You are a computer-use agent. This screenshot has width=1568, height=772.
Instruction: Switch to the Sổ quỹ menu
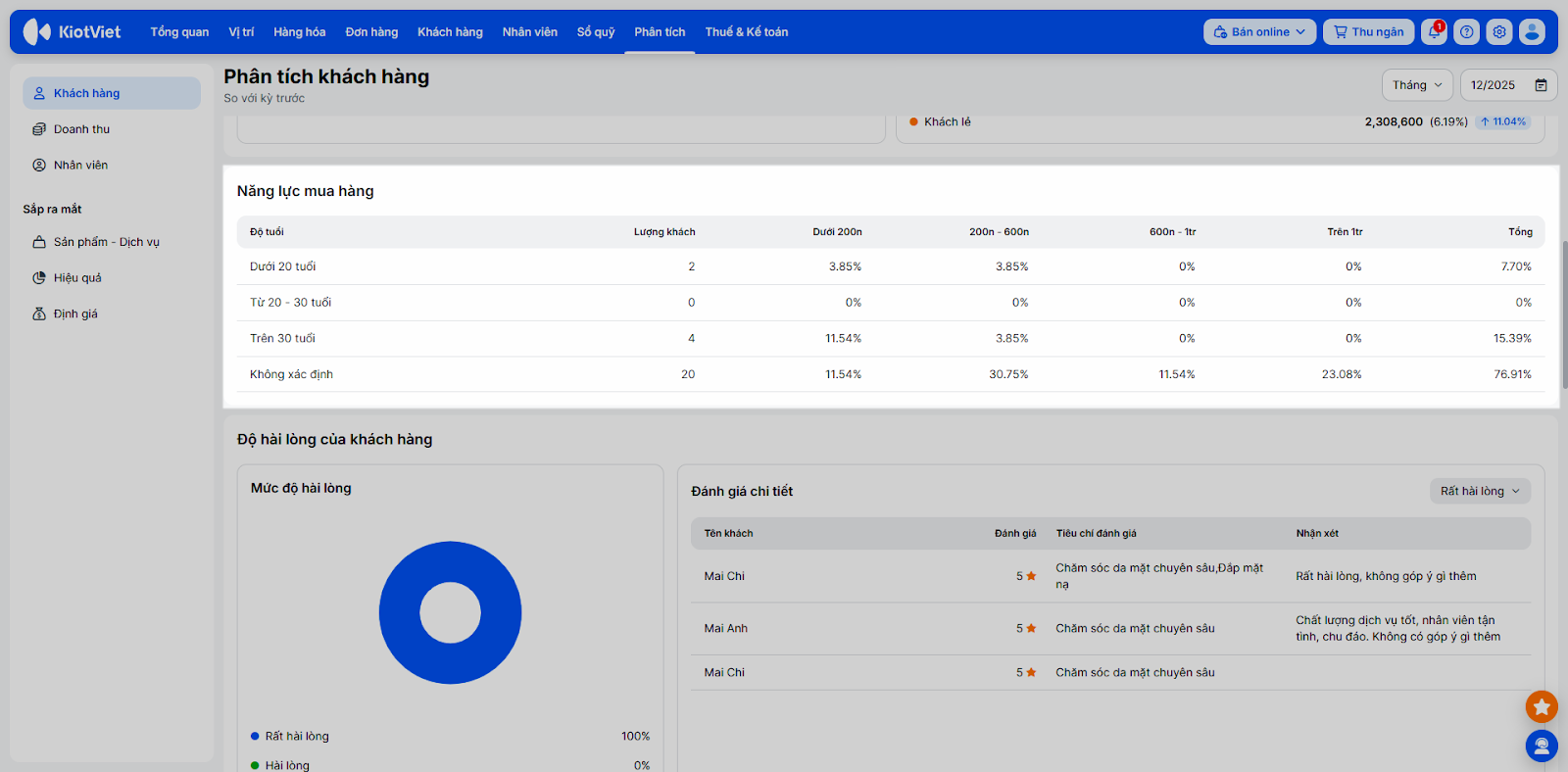(x=595, y=32)
